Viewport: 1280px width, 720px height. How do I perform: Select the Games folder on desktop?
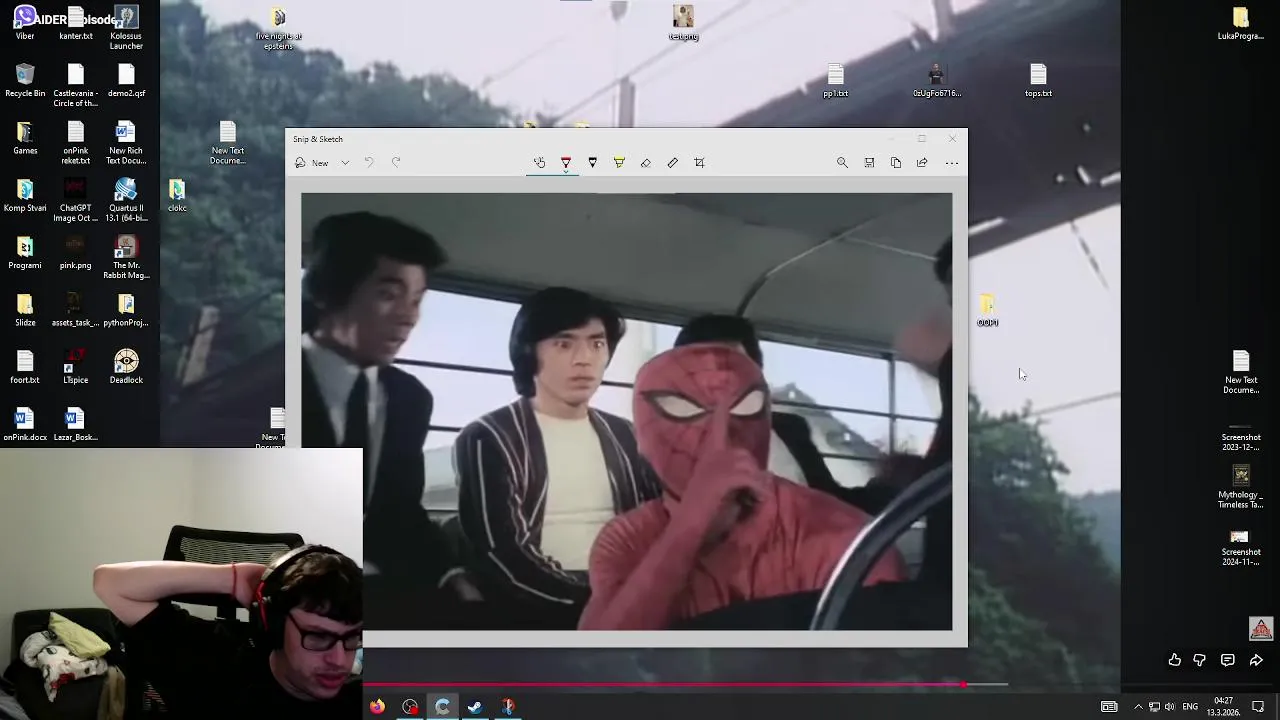25,138
